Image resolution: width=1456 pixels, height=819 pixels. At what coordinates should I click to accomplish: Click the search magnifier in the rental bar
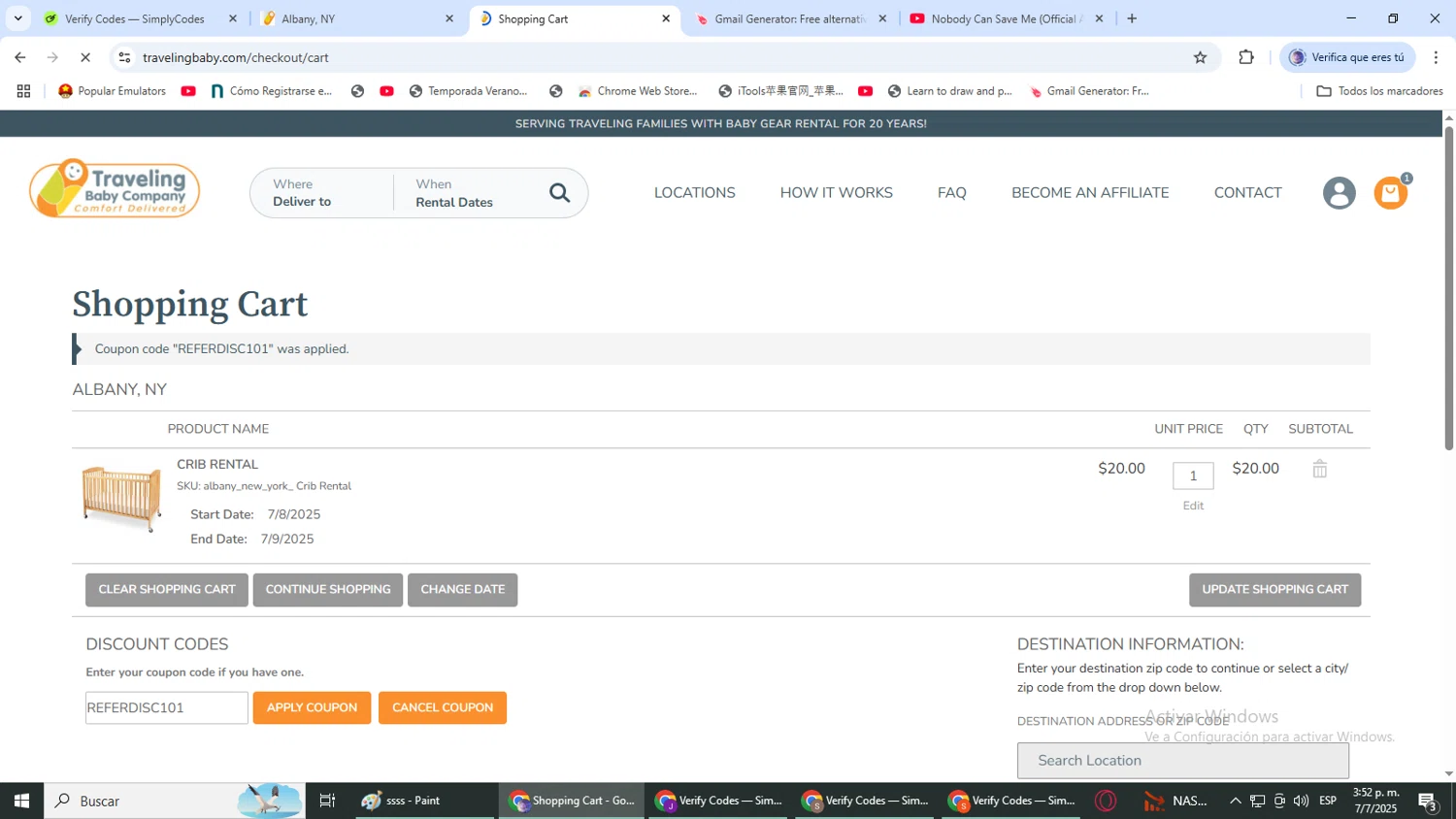pos(559,193)
